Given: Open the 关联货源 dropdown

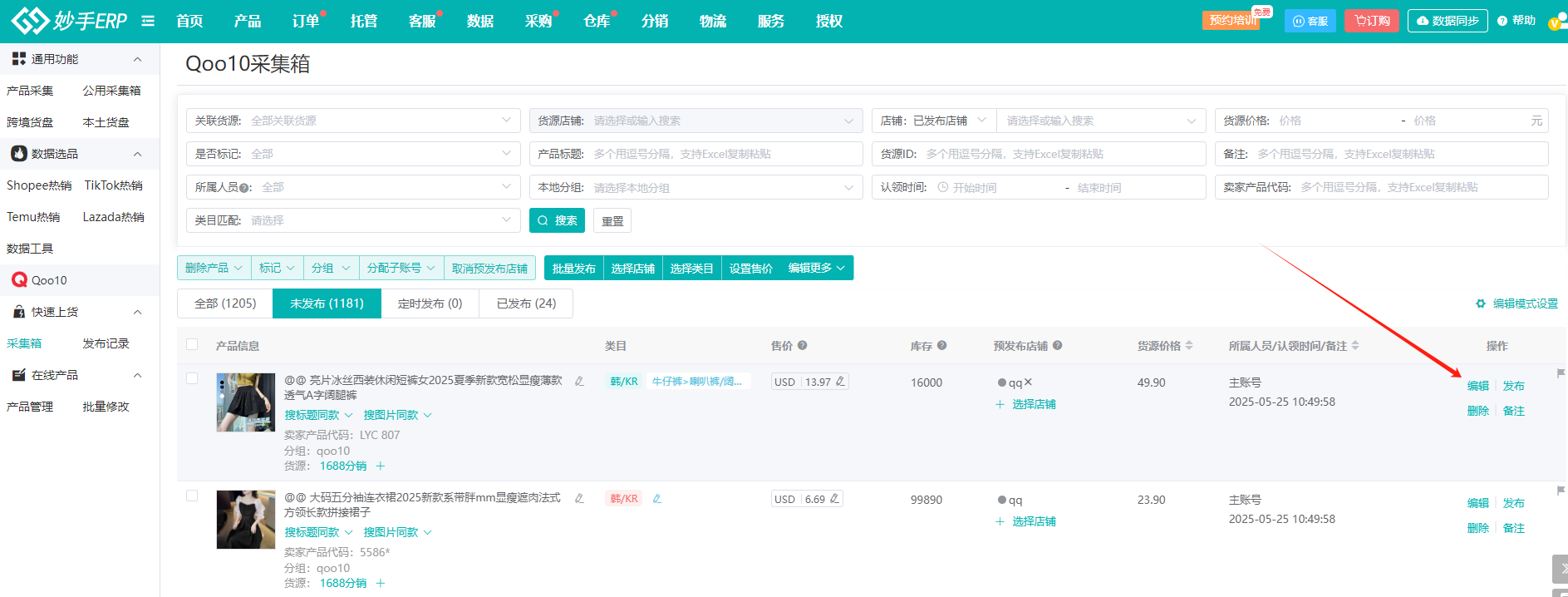Looking at the screenshot, I should click(353, 121).
